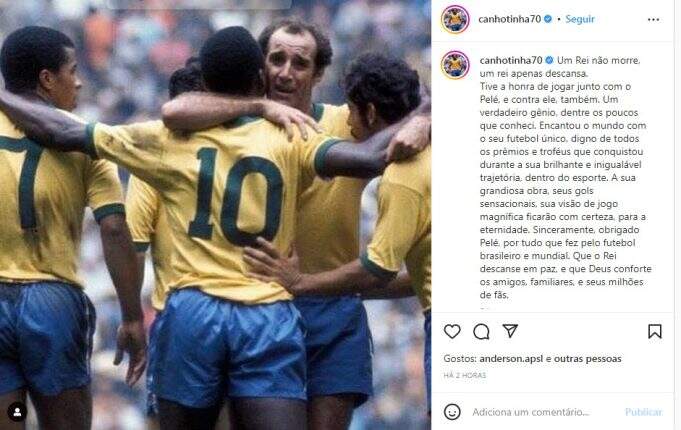
Task: Show tagged people icon on photo
Action: pyautogui.click(x=17, y=412)
